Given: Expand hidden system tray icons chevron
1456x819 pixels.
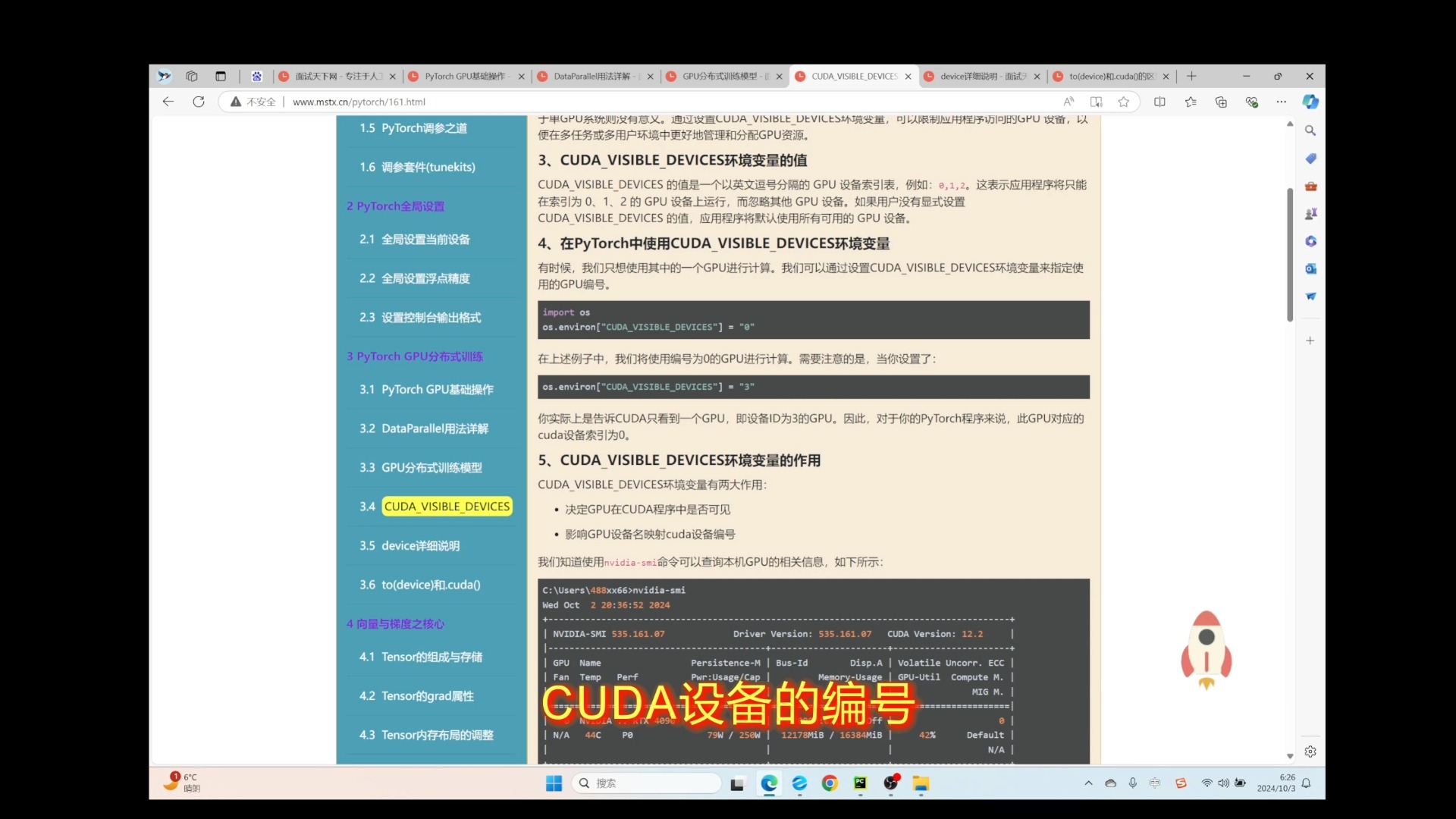Looking at the screenshot, I should 1088,783.
